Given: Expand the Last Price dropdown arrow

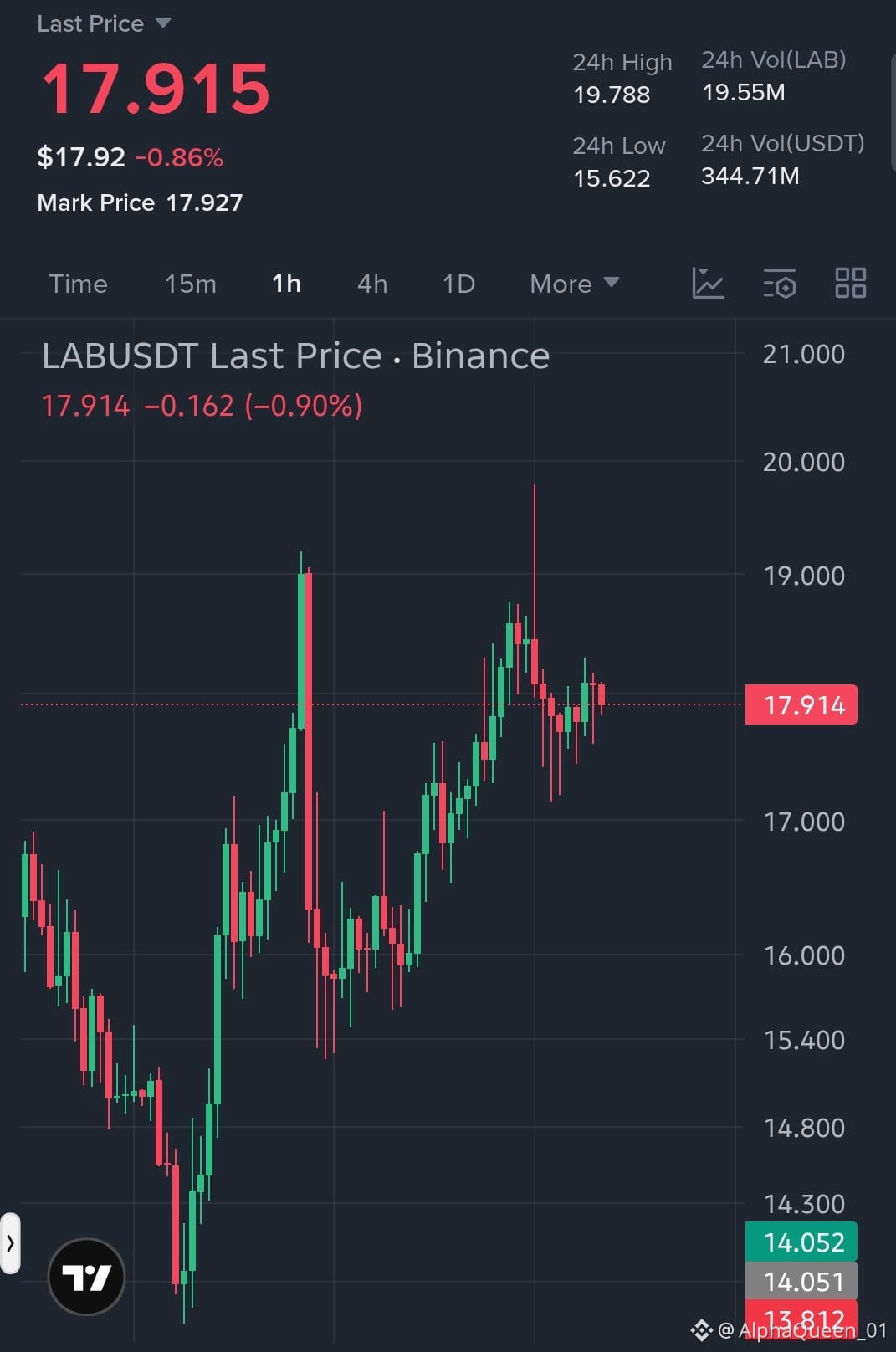Looking at the screenshot, I should (163, 23).
